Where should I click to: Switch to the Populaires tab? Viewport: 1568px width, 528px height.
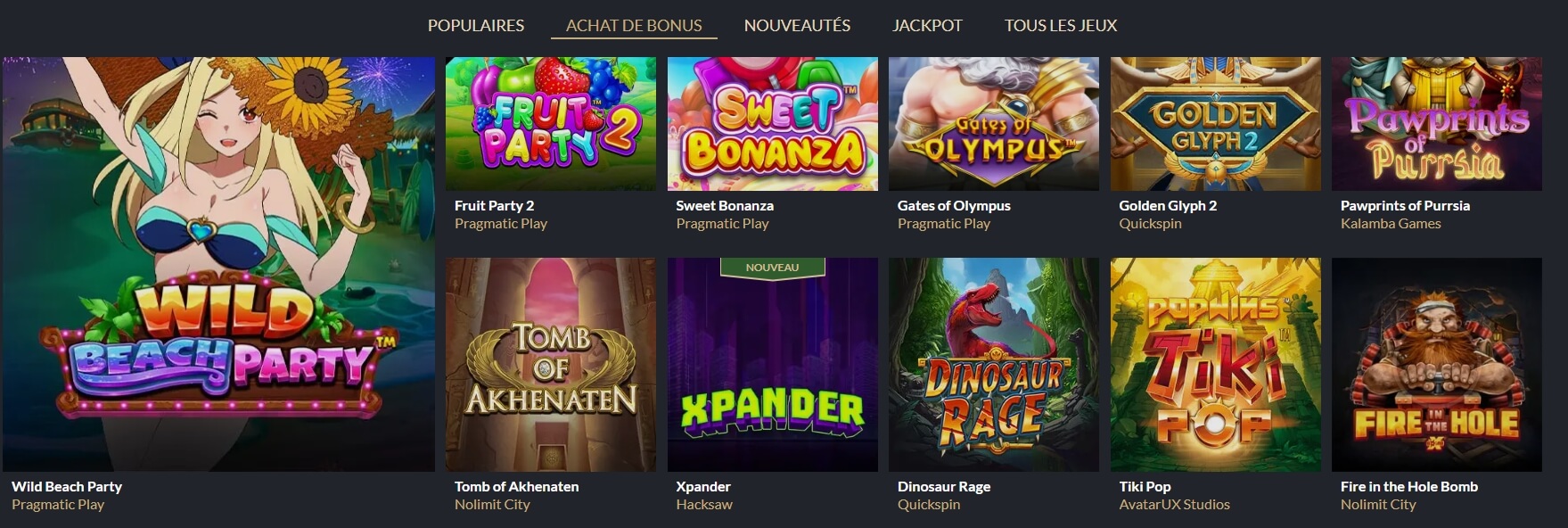coord(476,26)
